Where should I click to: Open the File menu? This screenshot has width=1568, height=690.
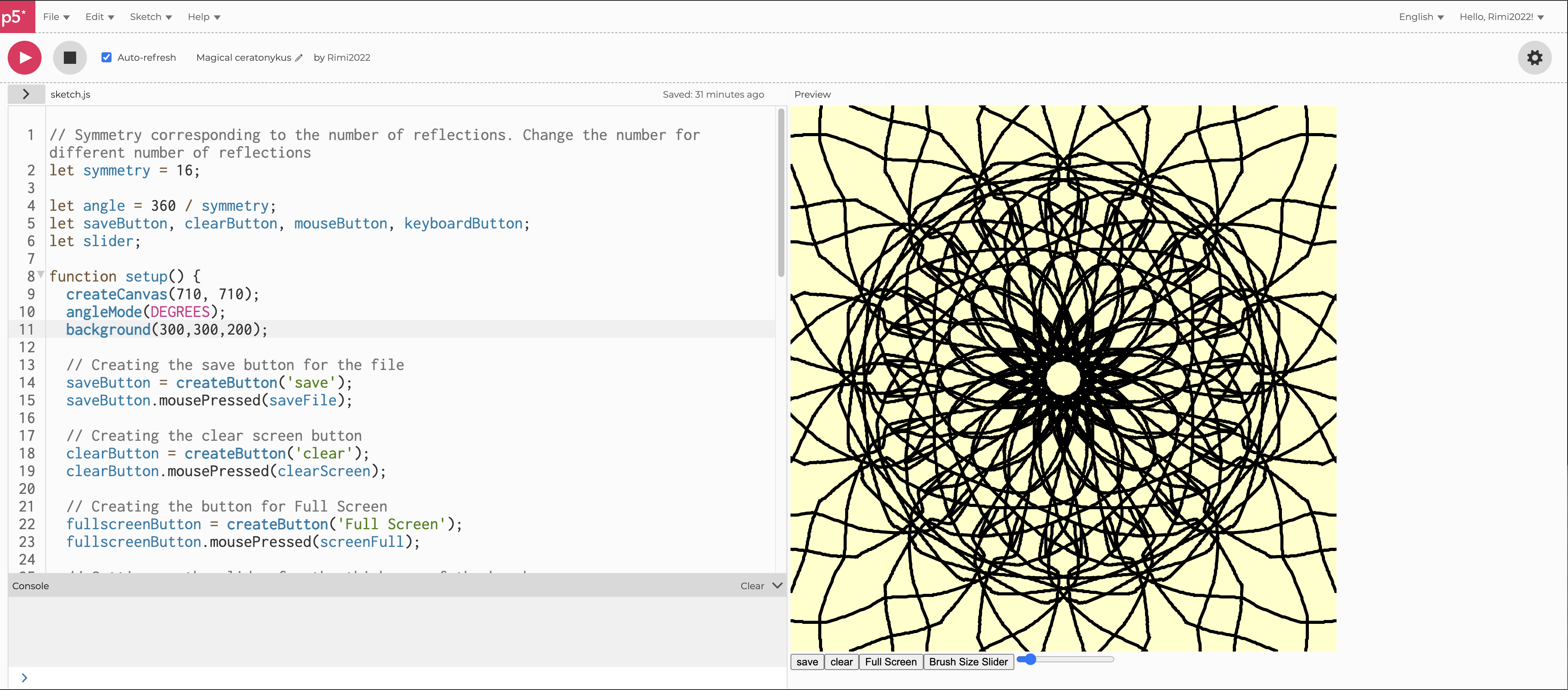[x=56, y=17]
